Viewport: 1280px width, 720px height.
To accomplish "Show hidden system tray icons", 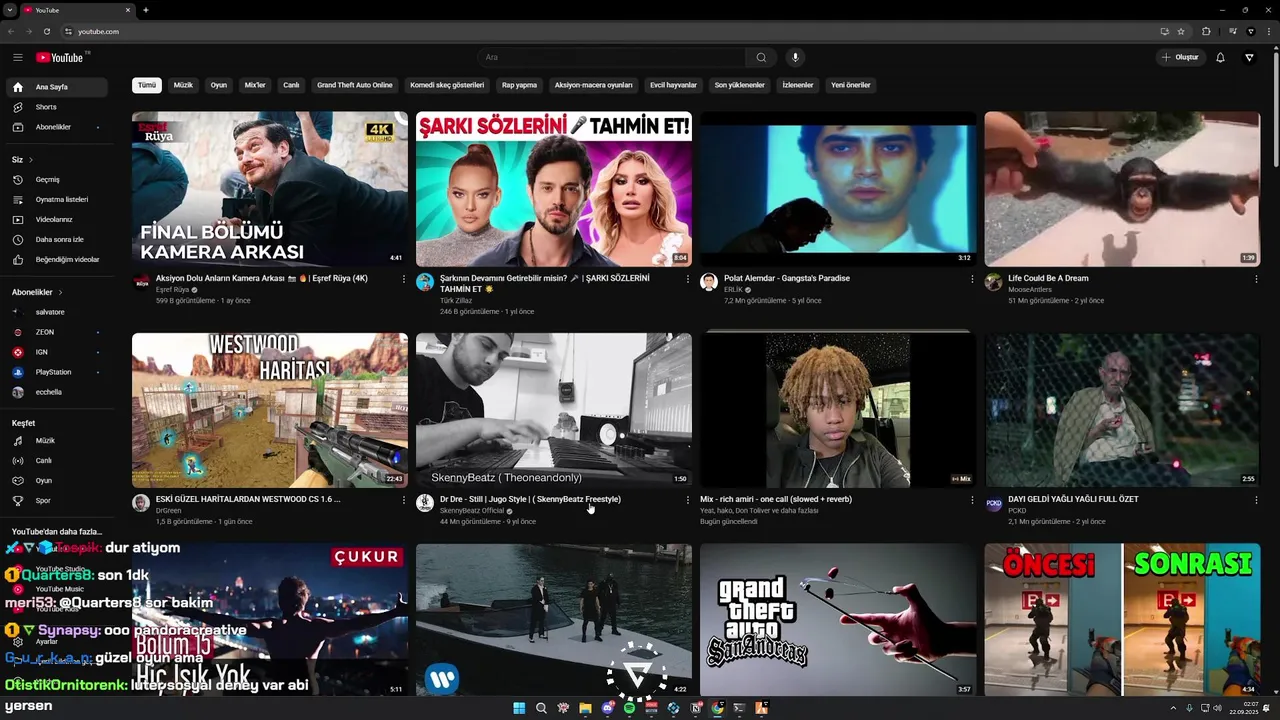I will point(1174,708).
